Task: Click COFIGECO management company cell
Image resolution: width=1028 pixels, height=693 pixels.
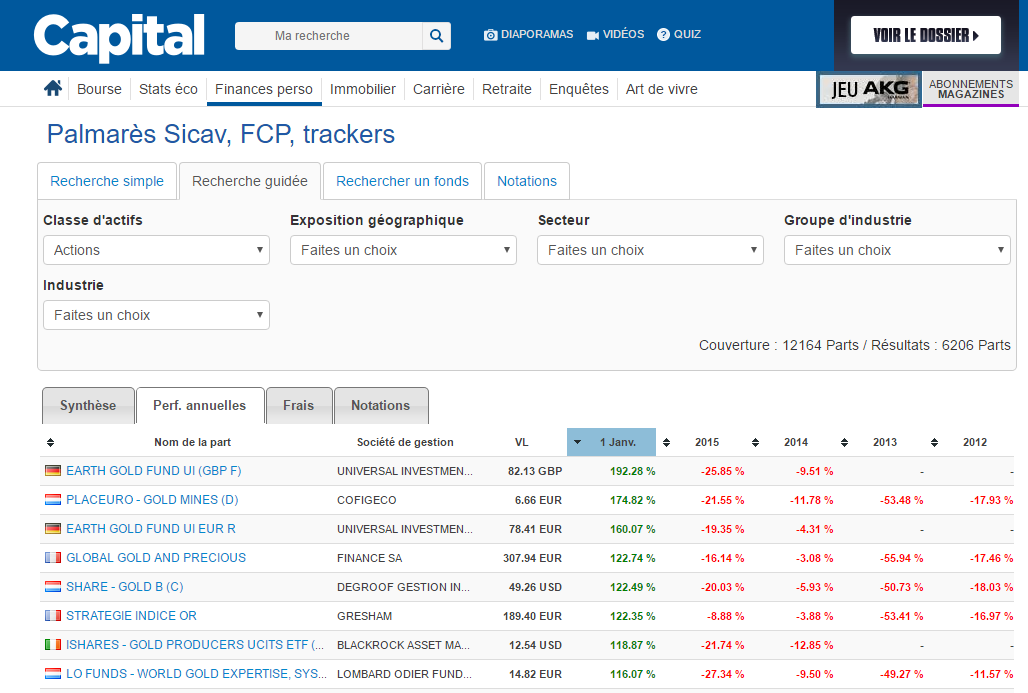Action: (366, 500)
